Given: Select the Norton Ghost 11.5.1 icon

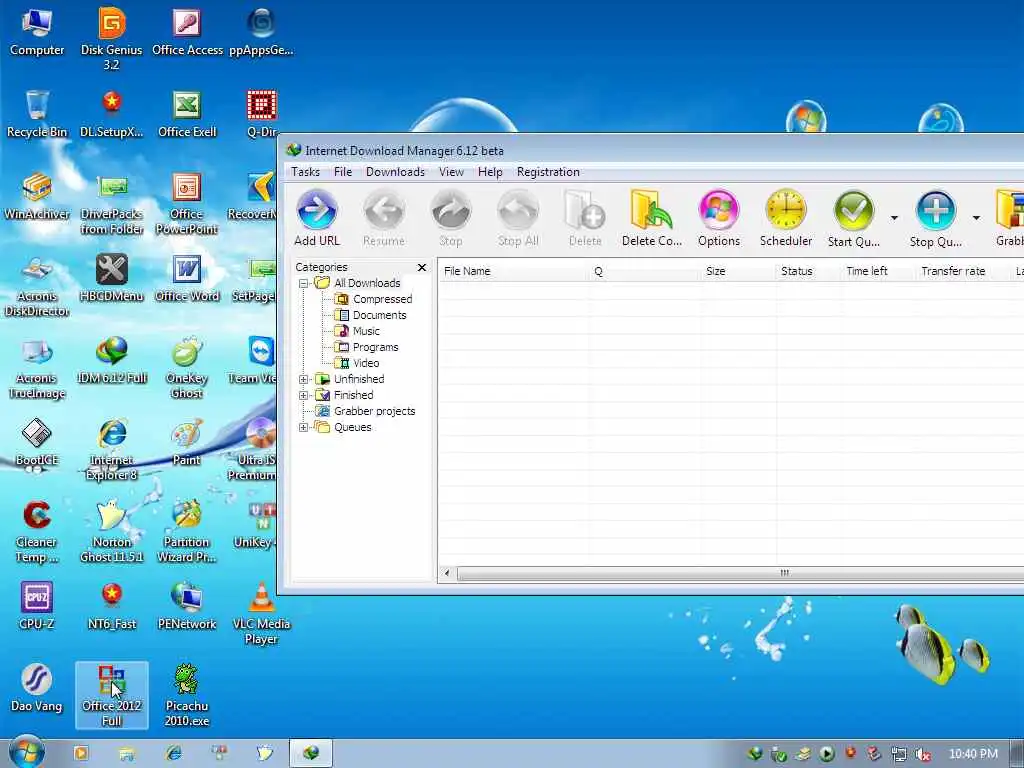Looking at the screenshot, I should (x=112, y=531).
